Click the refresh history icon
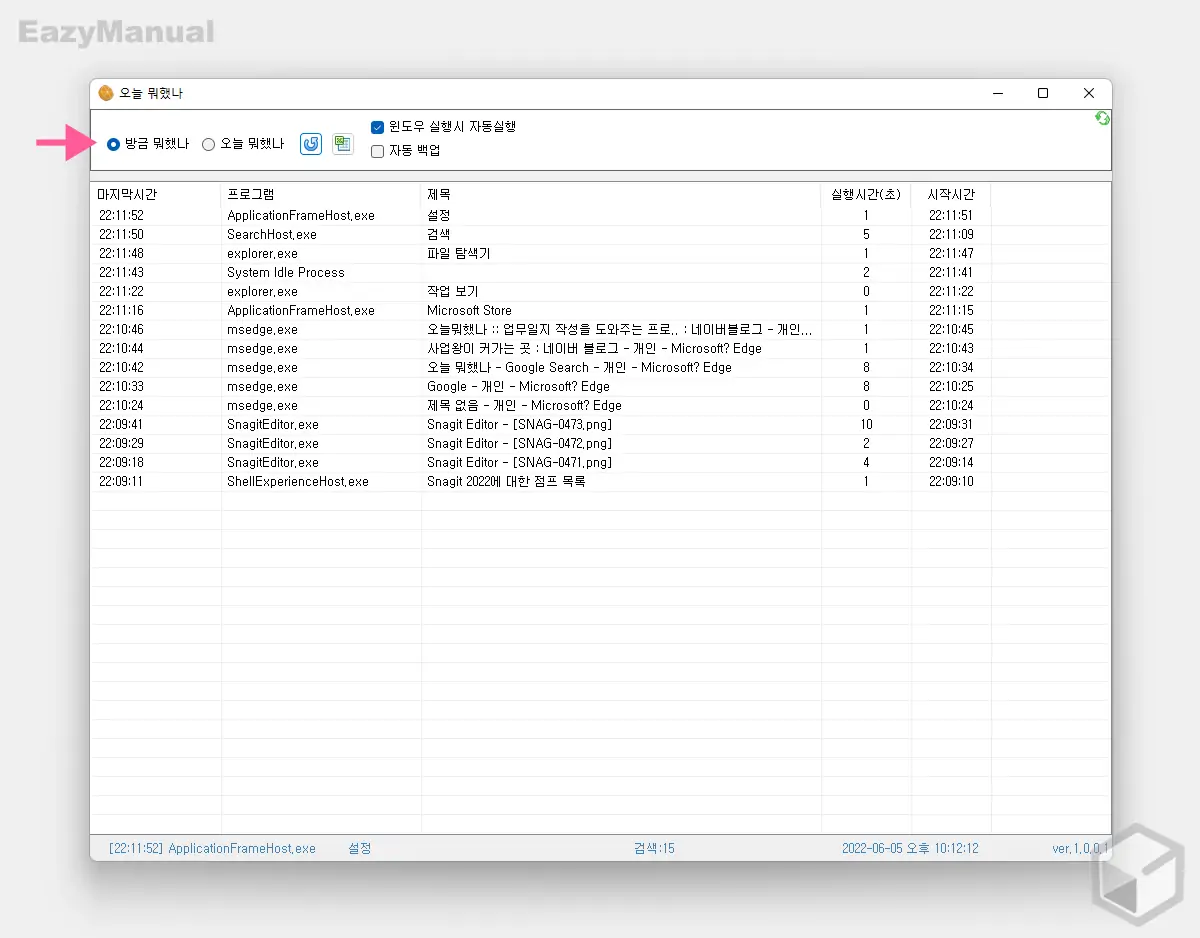The width and height of the screenshot is (1200, 938). point(310,144)
